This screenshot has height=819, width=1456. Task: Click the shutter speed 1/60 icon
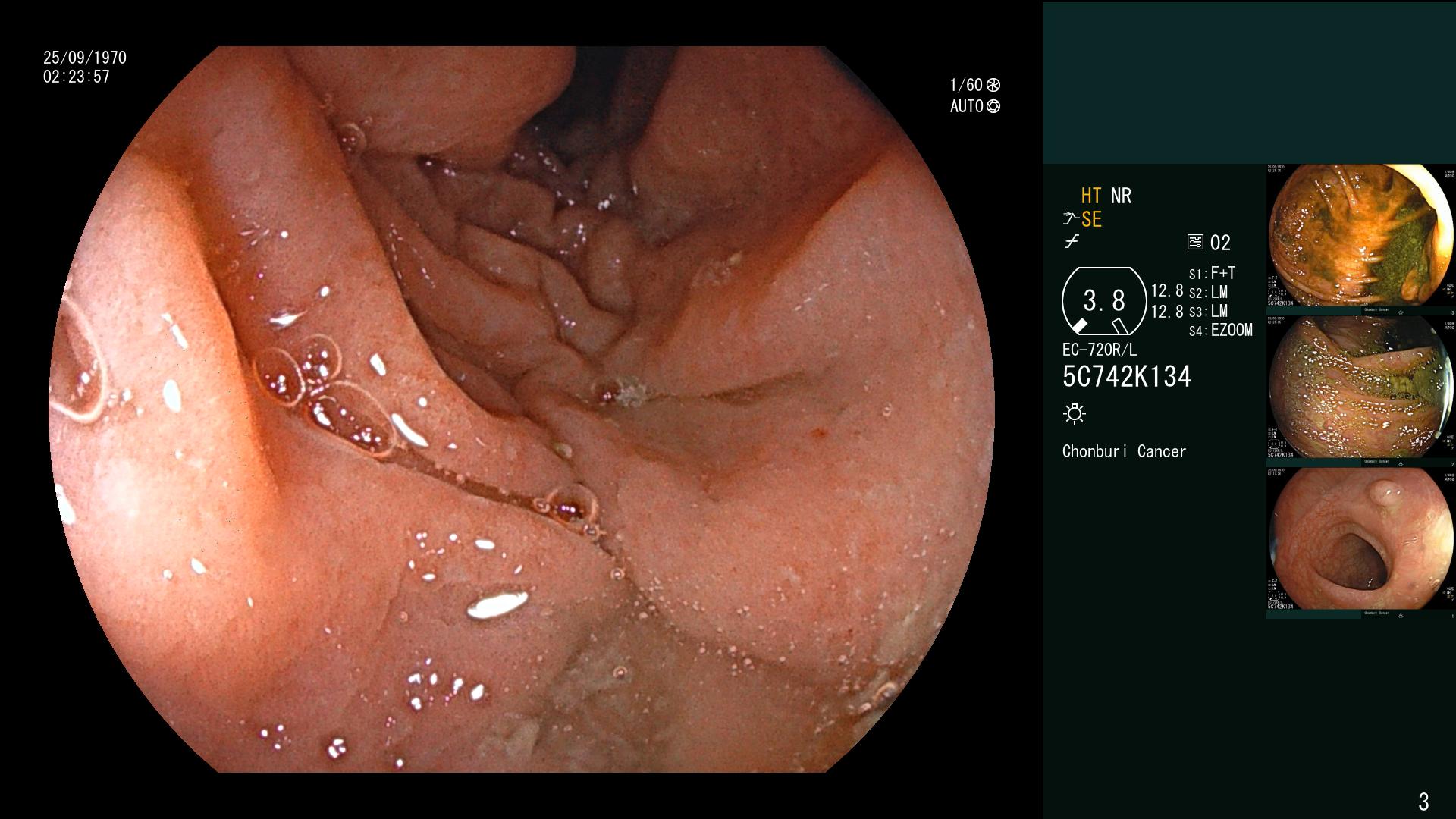pyautogui.click(x=993, y=85)
